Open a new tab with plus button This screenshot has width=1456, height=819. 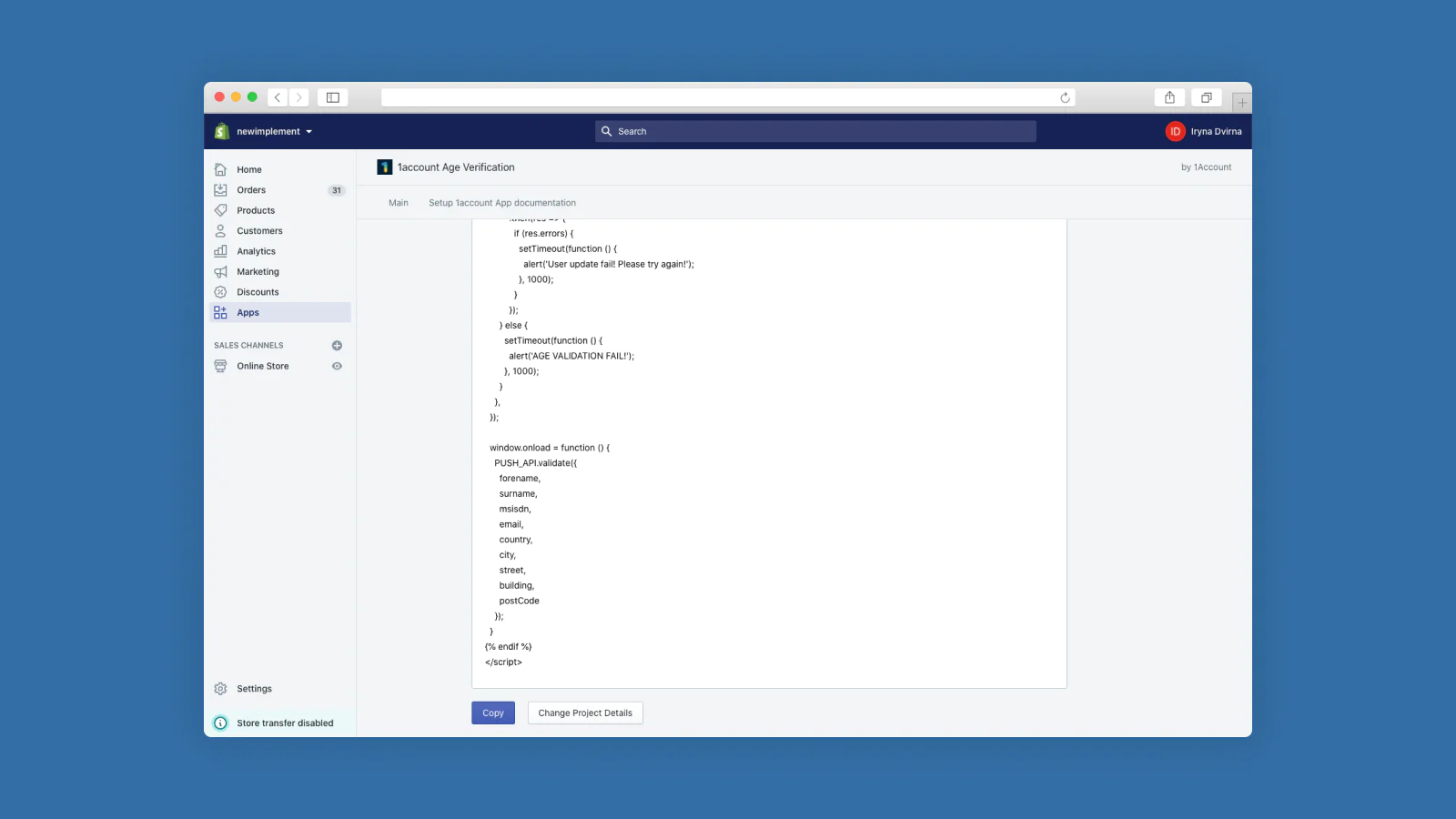coord(1242,103)
